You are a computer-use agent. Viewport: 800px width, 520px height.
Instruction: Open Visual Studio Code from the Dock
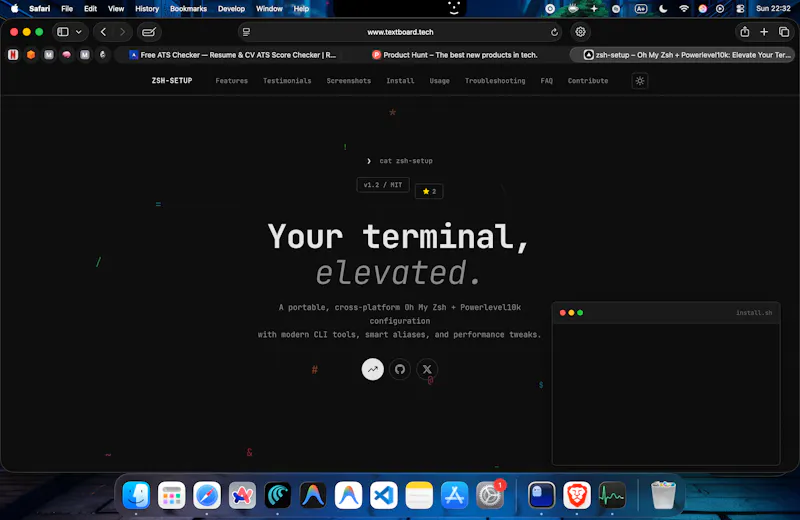pos(384,495)
